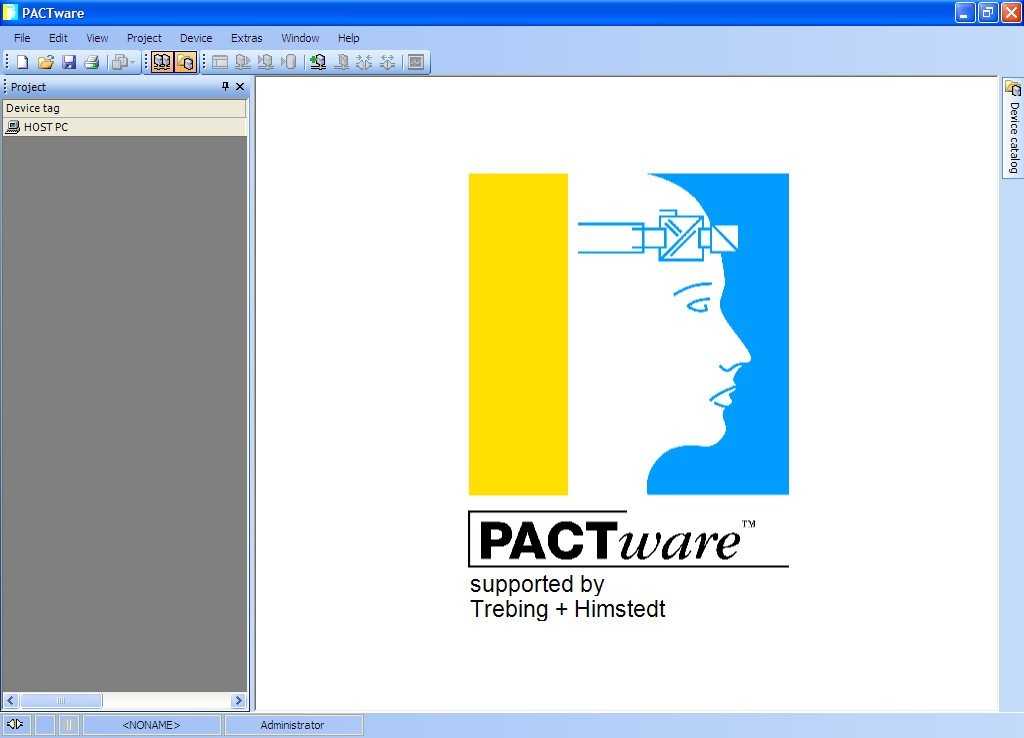Minimize the PACTware window
Image resolution: width=1024 pixels, height=738 pixels.
pyautogui.click(x=965, y=12)
